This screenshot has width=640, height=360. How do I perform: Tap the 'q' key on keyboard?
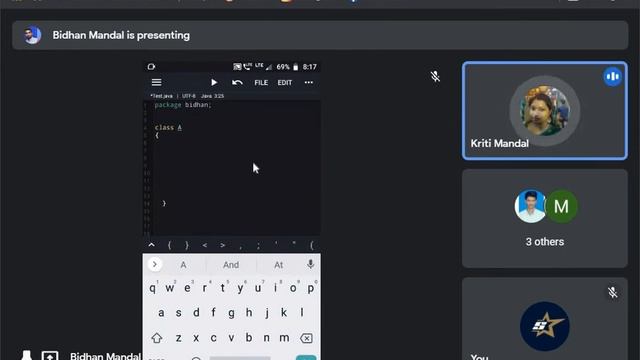(152, 288)
